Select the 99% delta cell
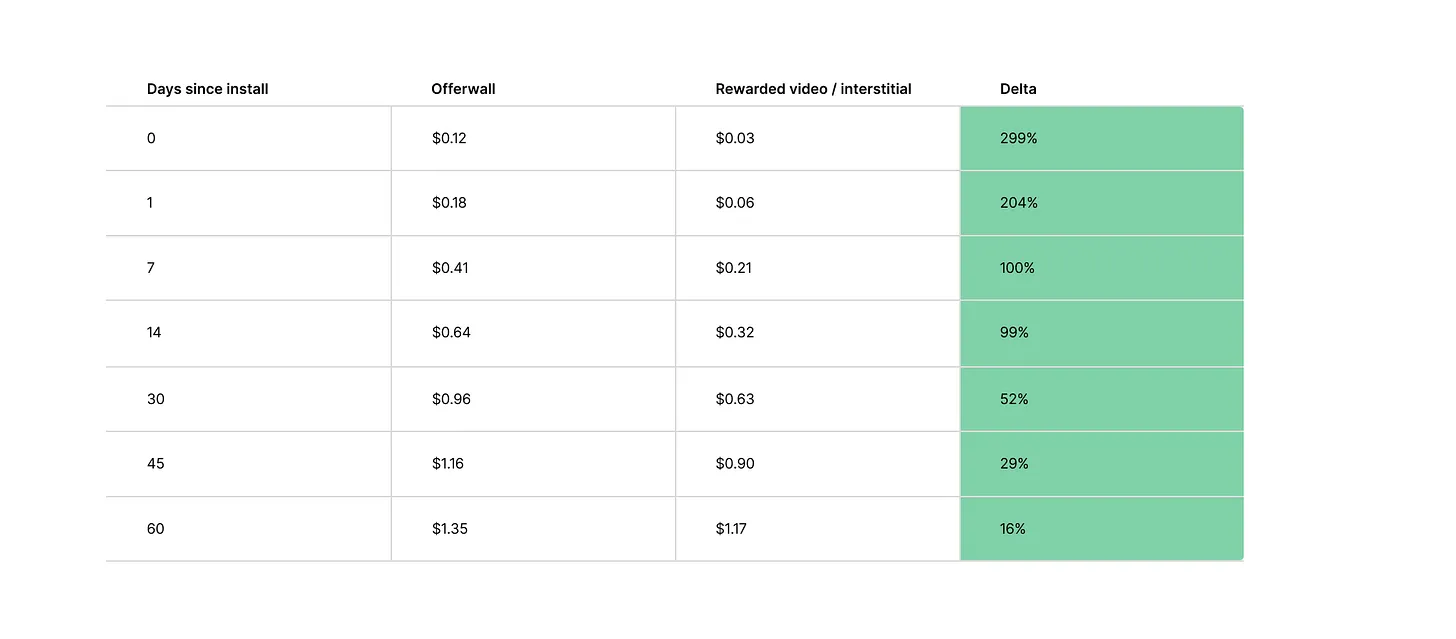This screenshot has width=1456, height=639. point(1014,333)
